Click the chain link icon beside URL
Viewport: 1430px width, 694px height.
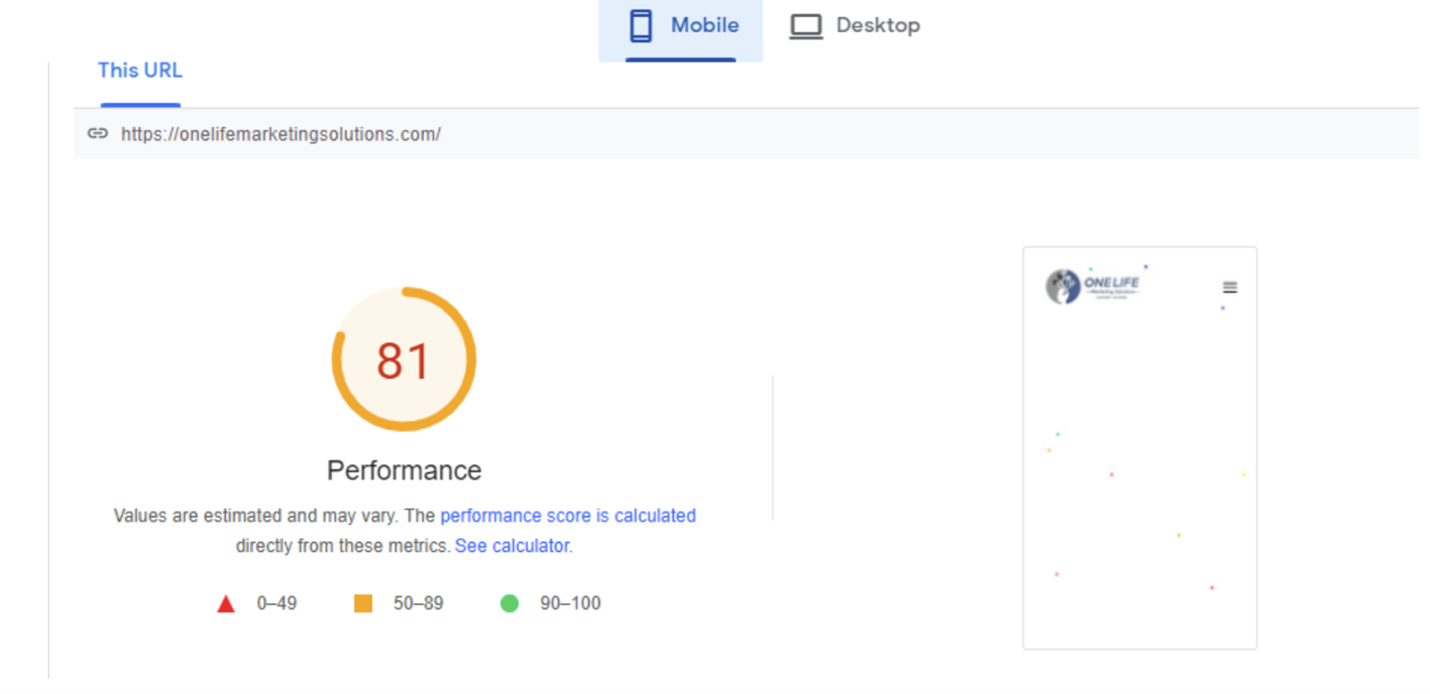point(97,134)
